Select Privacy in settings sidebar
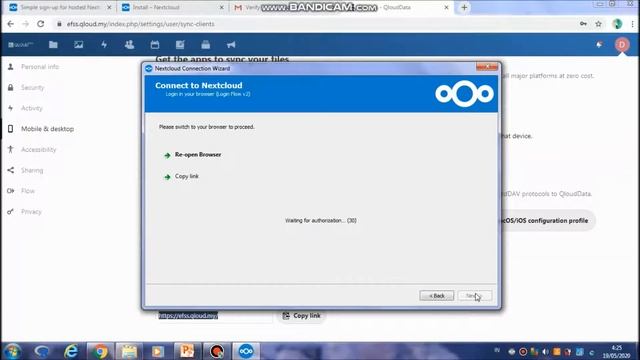The height and width of the screenshot is (360, 640). (31, 211)
